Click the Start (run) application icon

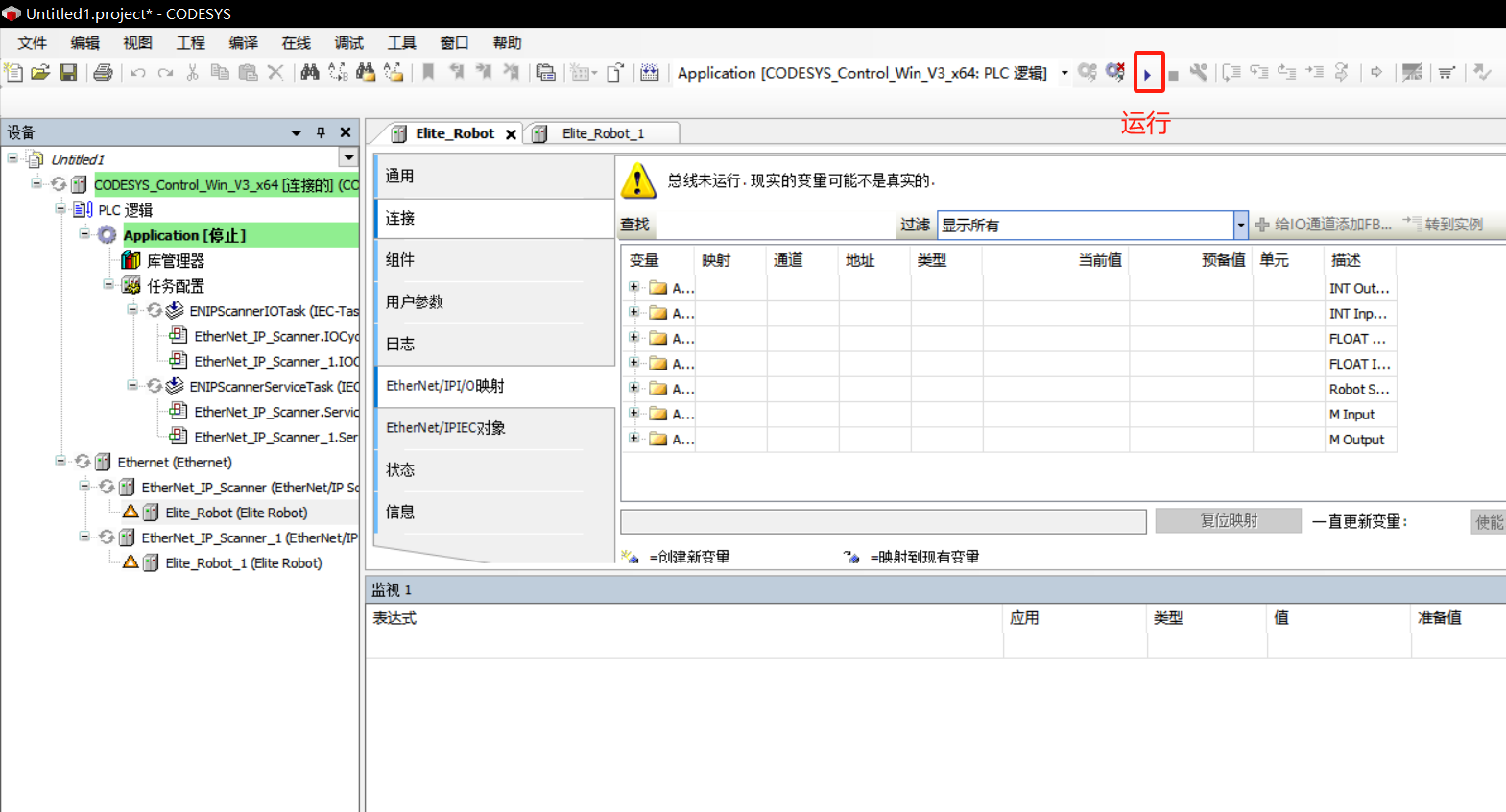point(1147,74)
